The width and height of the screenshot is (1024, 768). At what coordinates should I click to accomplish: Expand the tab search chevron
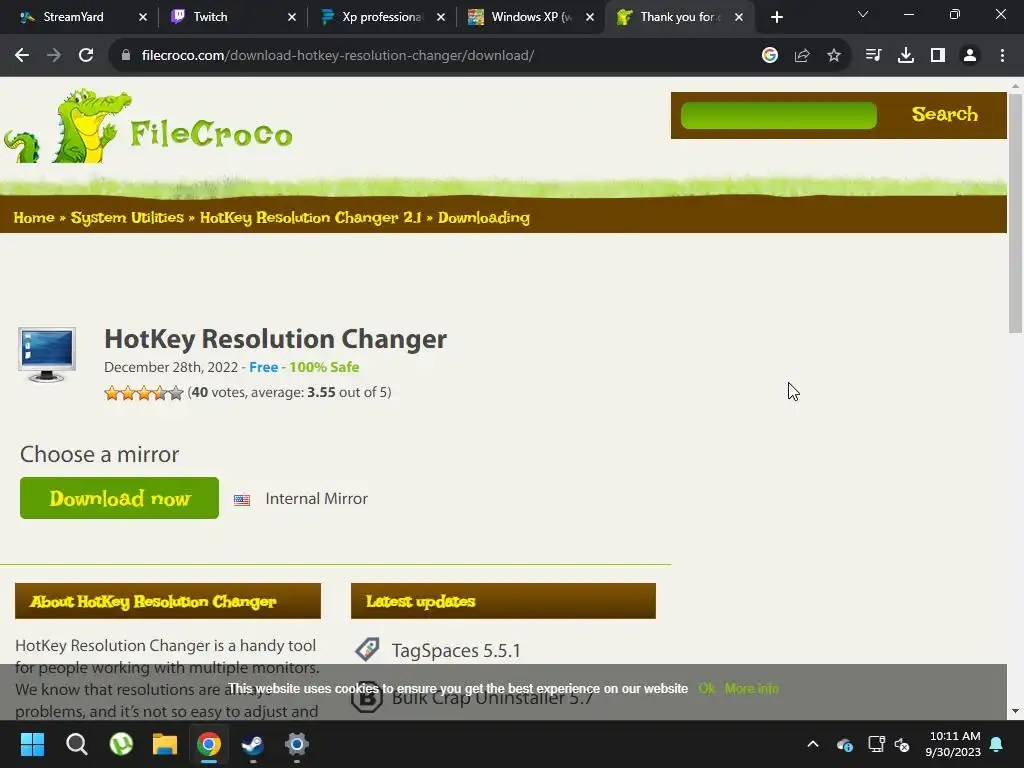point(863,14)
